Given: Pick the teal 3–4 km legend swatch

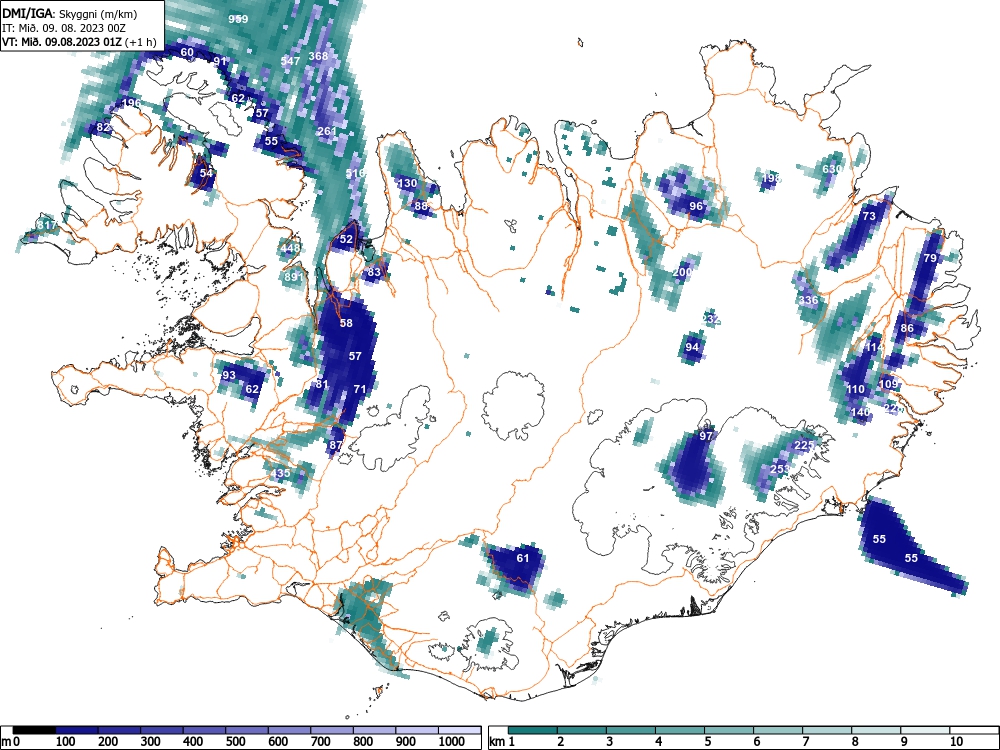Looking at the screenshot, I should point(631,730).
